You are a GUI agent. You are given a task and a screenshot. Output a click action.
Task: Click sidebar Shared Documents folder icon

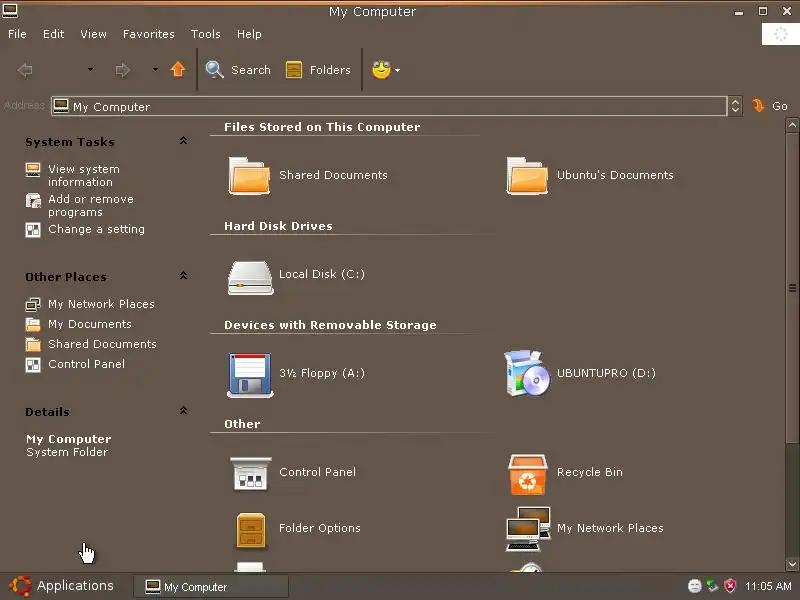pos(33,344)
